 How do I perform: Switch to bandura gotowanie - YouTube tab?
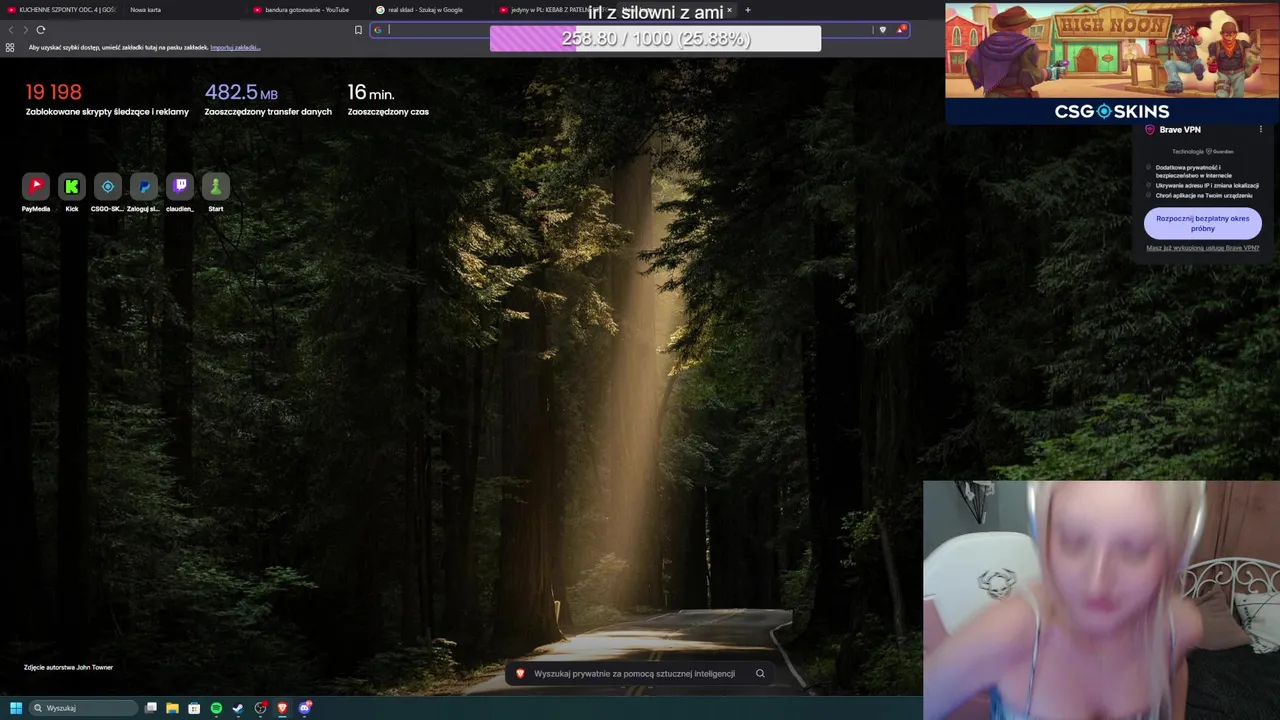[308, 10]
